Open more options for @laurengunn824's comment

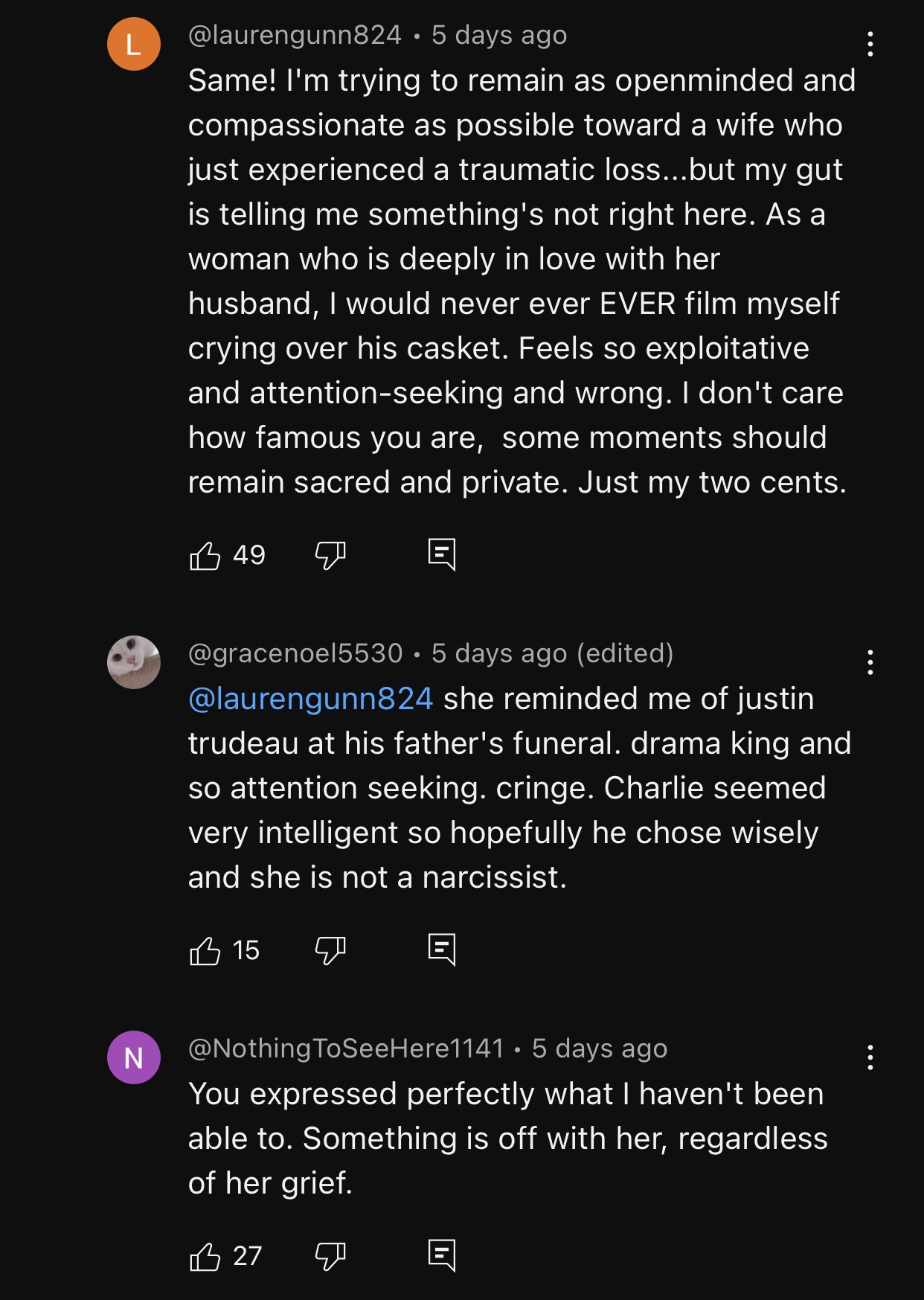[870, 45]
